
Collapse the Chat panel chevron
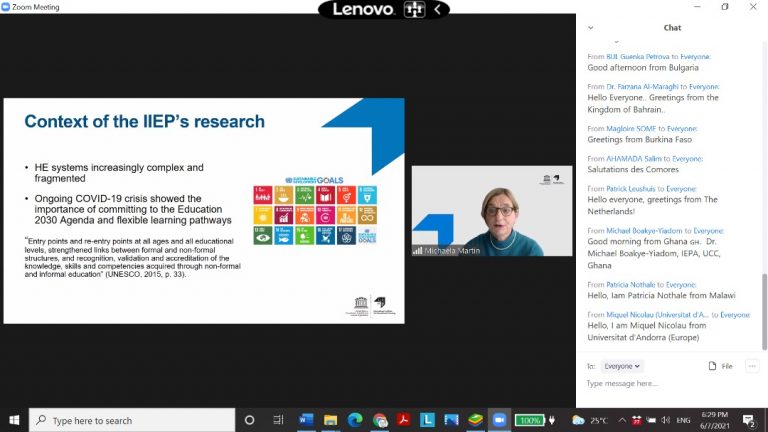tap(590, 28)
